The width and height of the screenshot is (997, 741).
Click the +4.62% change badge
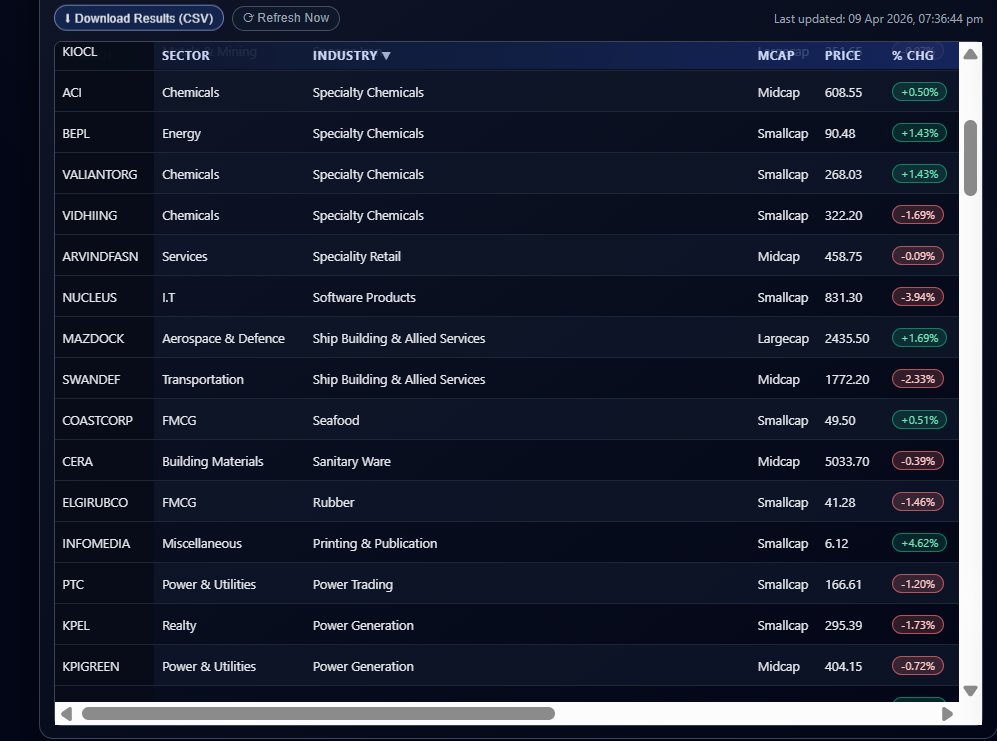coord(919,543)
